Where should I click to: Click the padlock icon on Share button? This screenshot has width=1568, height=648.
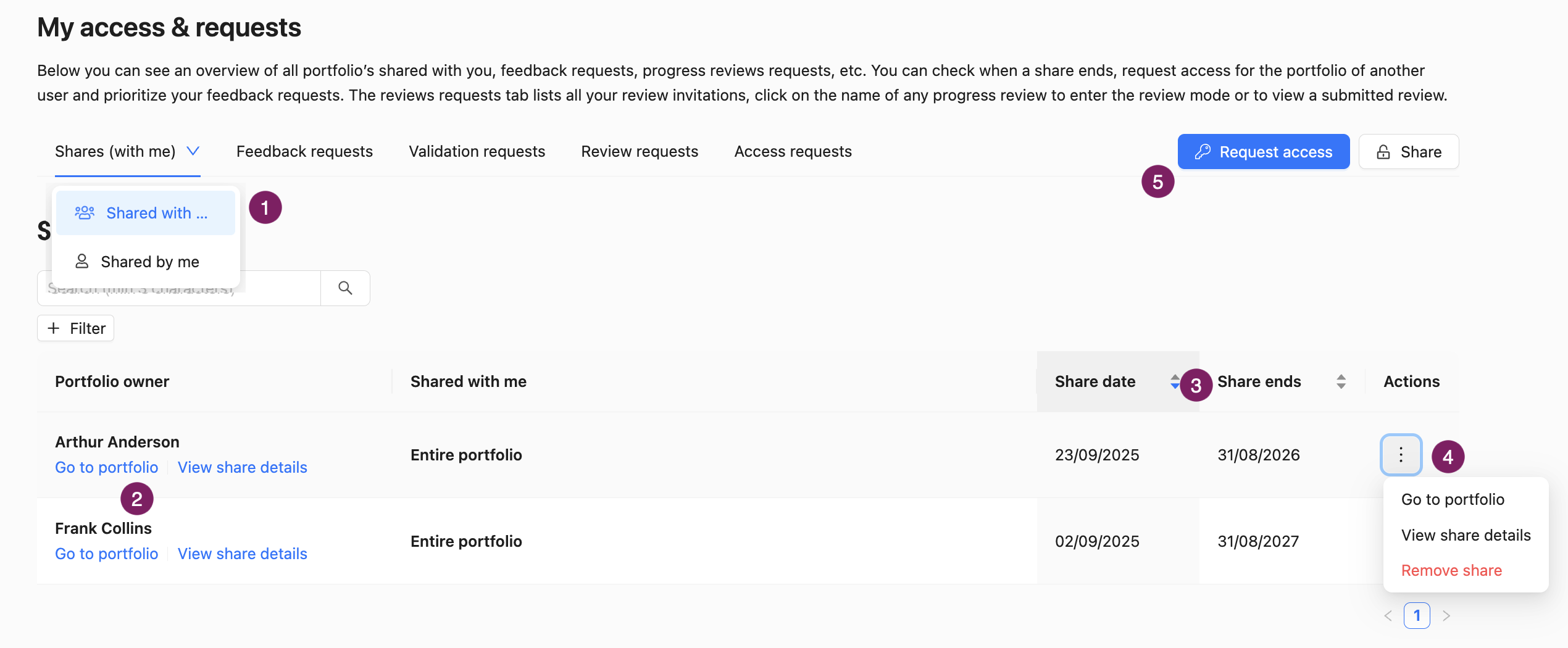point(1383,152)
